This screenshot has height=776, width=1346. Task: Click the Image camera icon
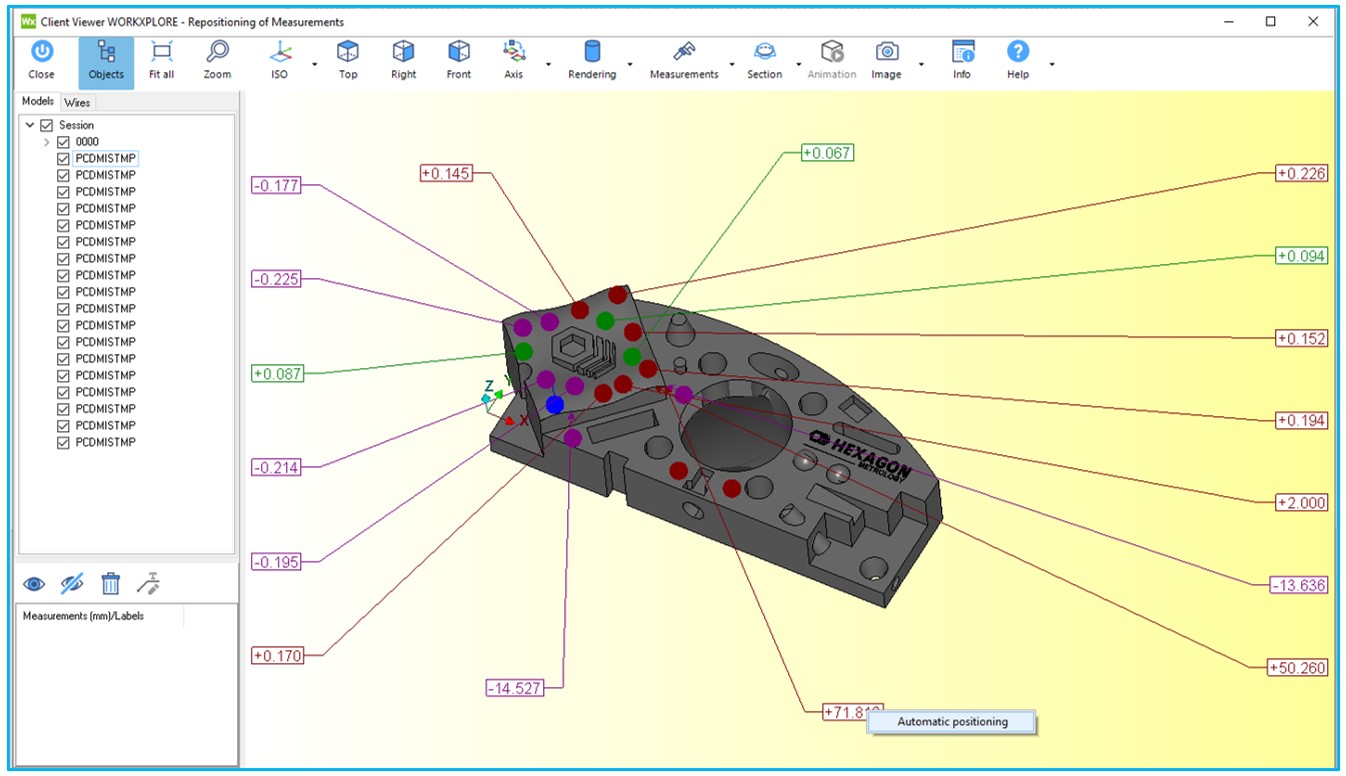pyautogui.click(x=886, y=51)
